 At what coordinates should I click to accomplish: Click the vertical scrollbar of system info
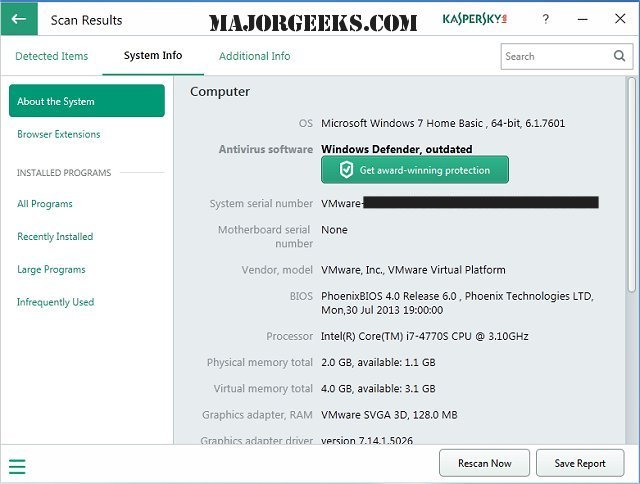(x=631, y=184)
